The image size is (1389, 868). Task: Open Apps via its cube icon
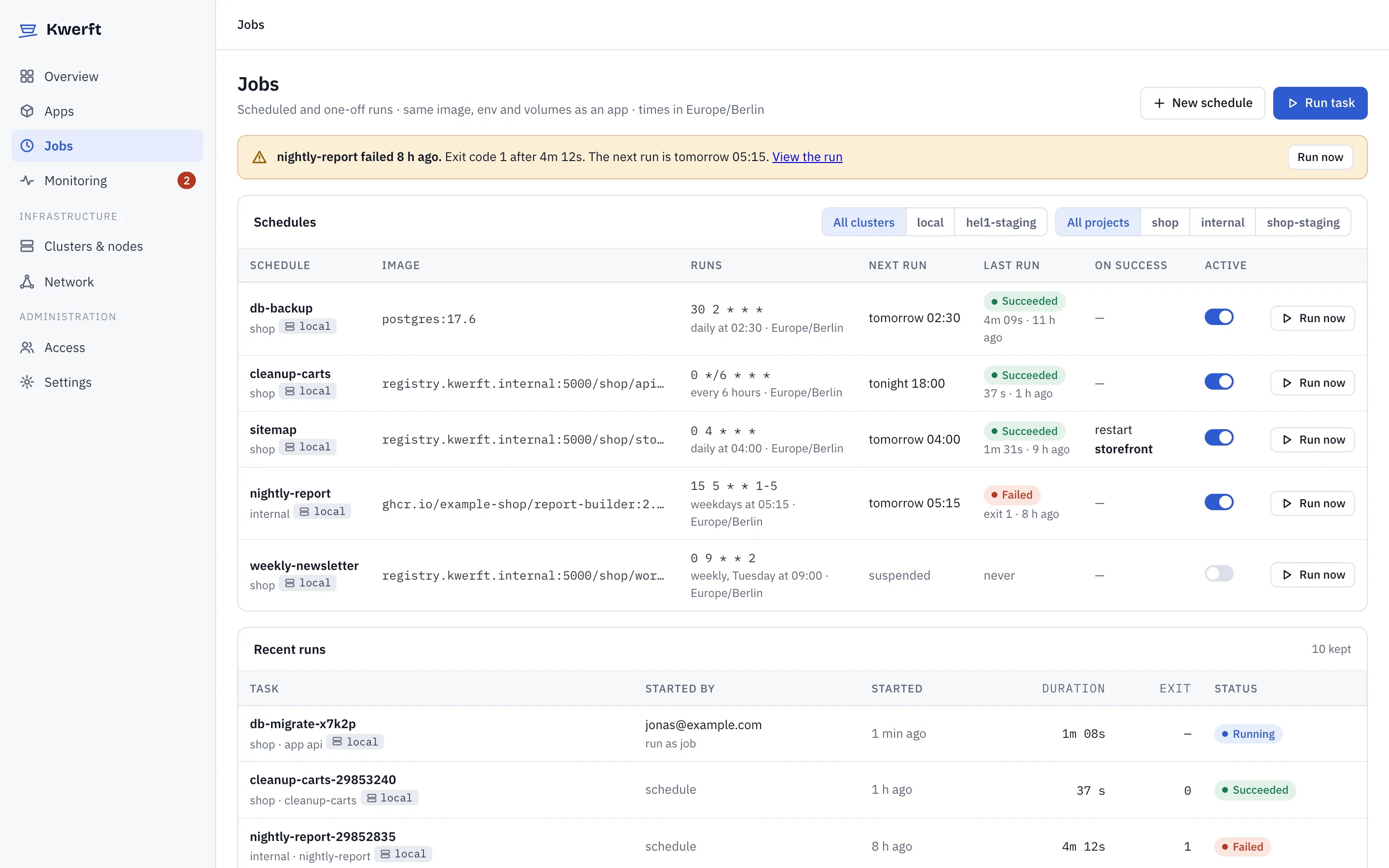[27, 111]
